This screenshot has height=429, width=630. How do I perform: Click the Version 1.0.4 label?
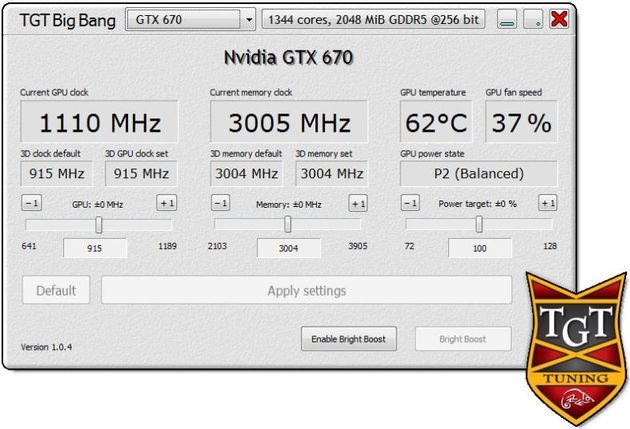click(47, 347)
